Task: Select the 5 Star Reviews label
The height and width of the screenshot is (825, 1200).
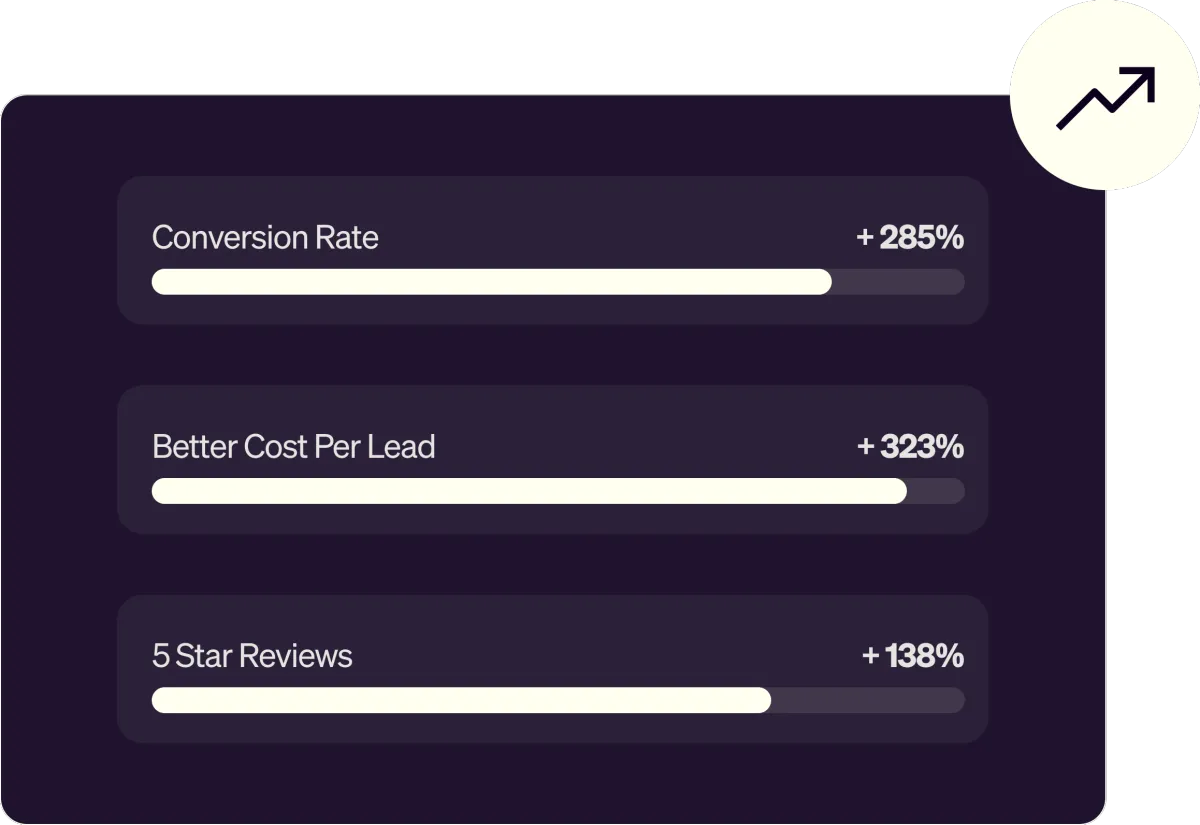Action: 252,656
